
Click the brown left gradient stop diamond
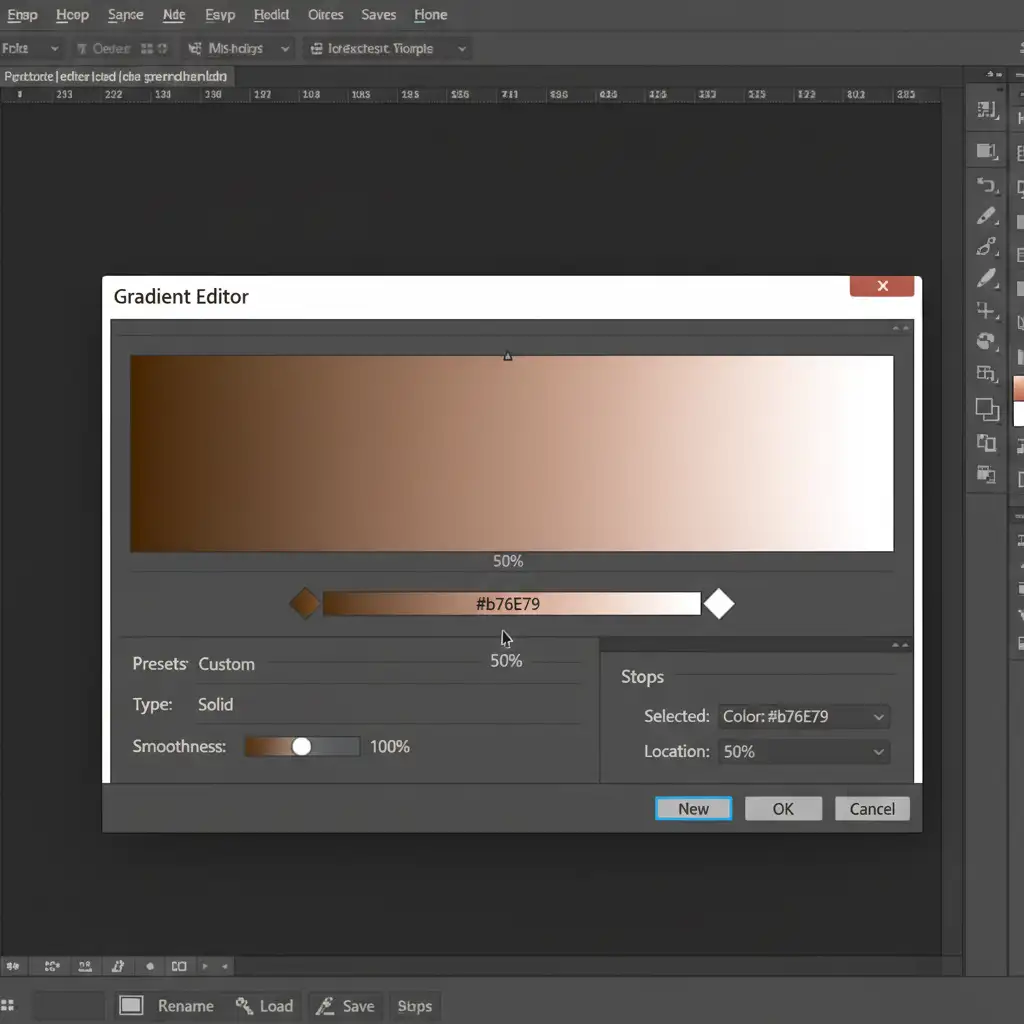(304, 604)
